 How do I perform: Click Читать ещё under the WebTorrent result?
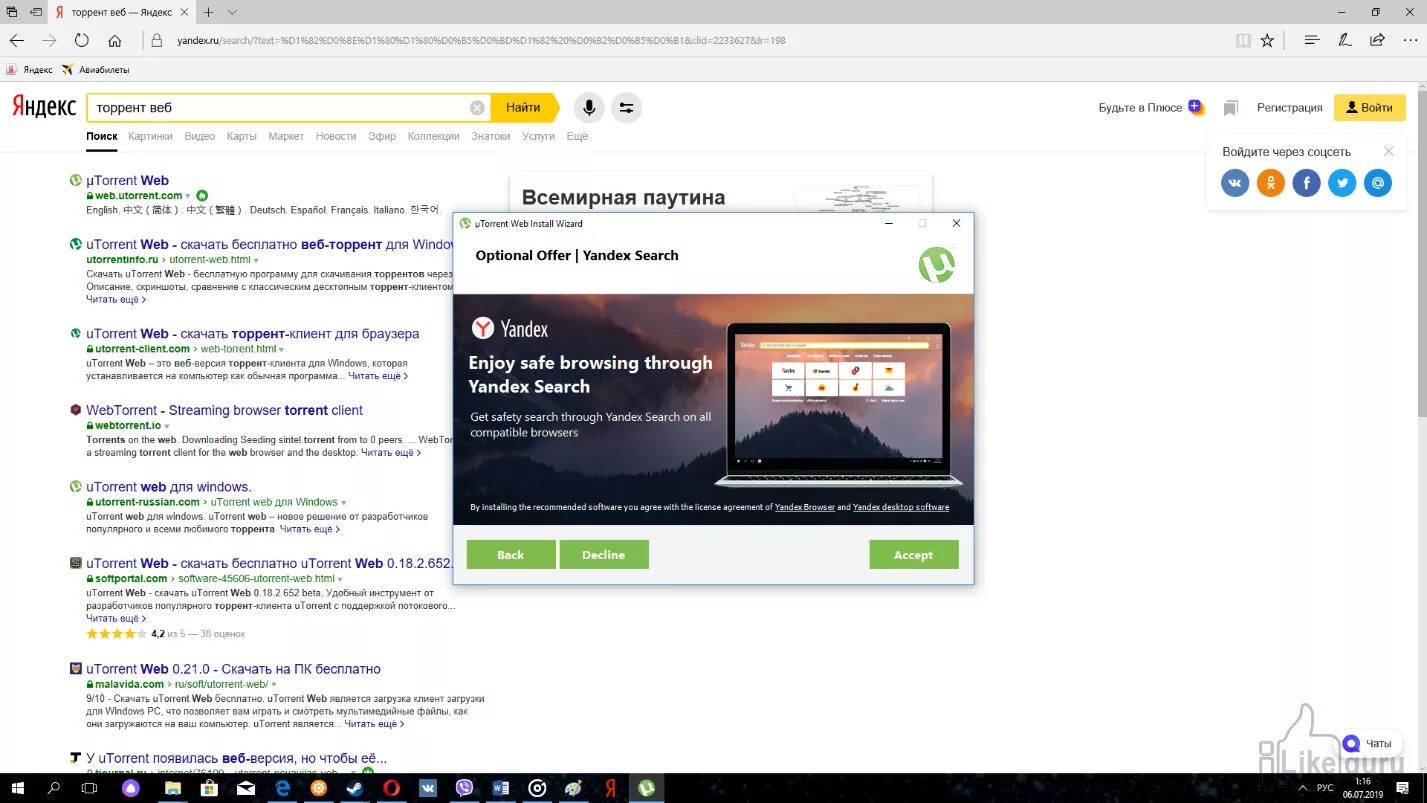click(x=391, y=453)
